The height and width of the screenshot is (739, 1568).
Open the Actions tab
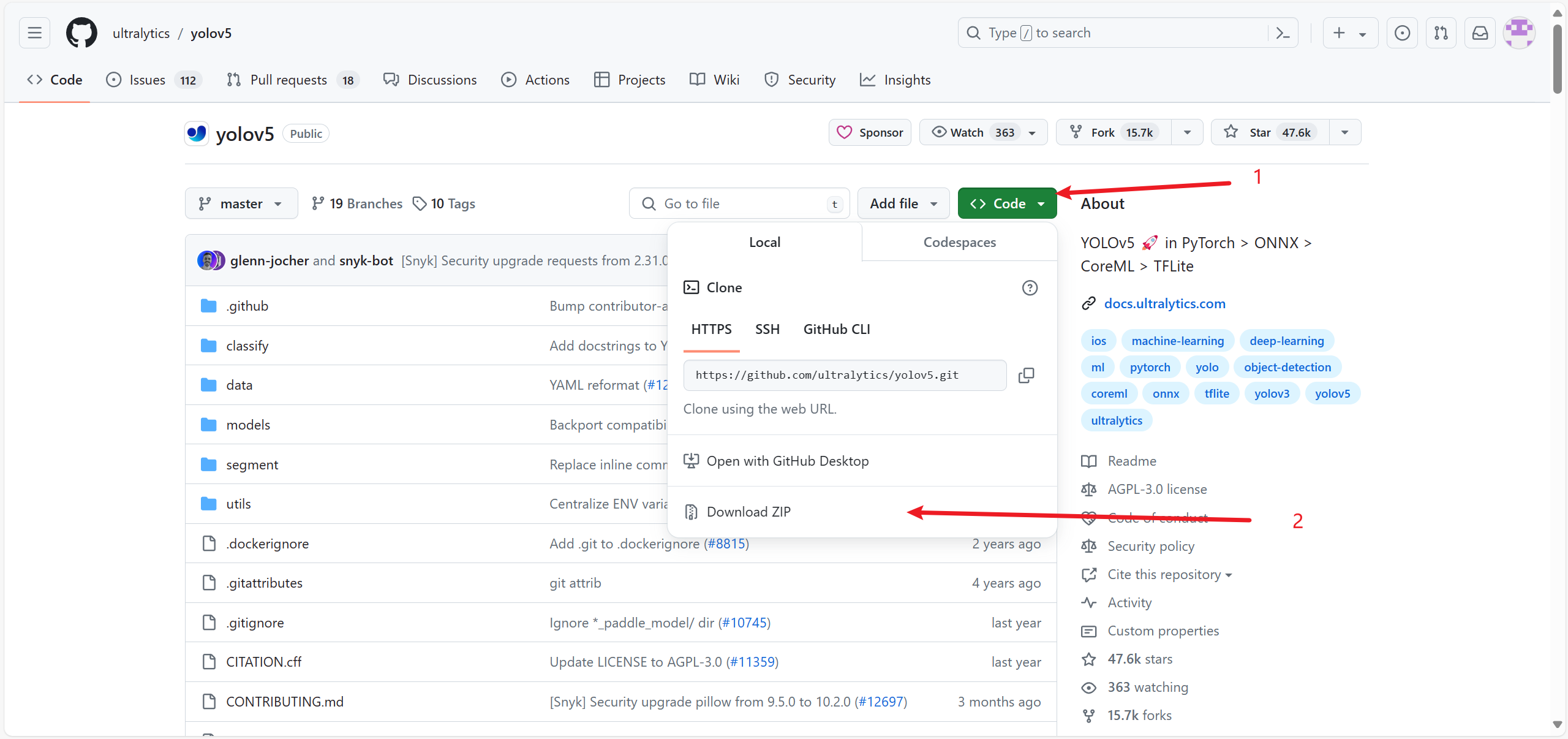[x=535, y=80]
